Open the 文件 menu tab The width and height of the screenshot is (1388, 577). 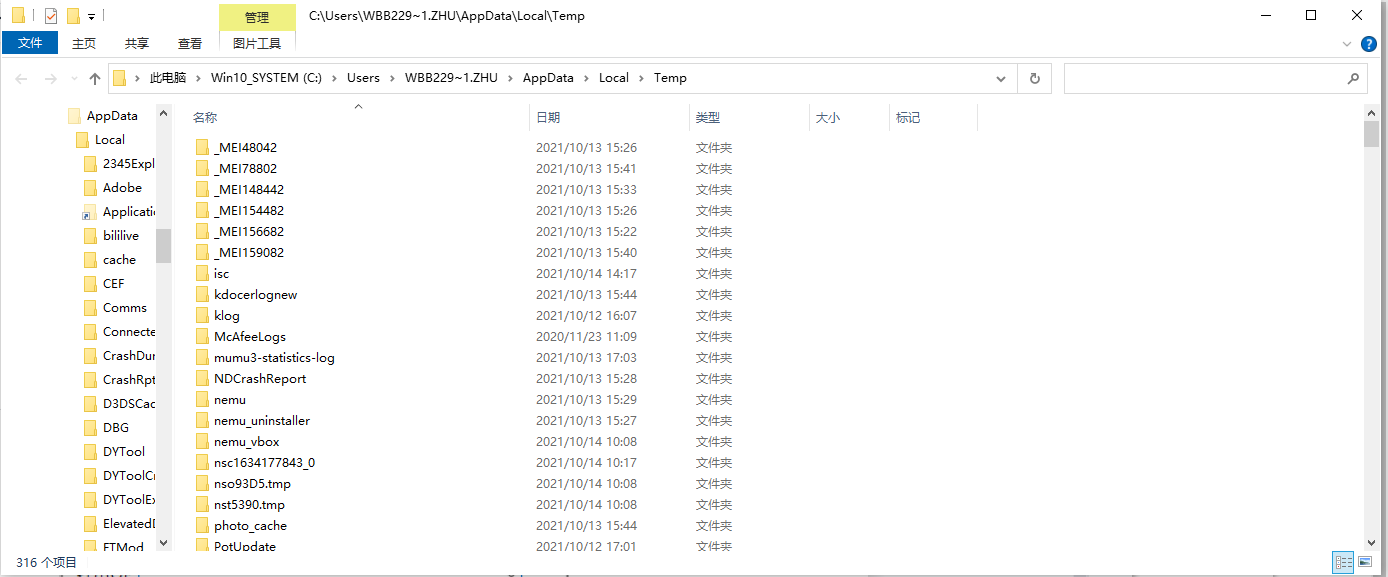tap(30, 43)
